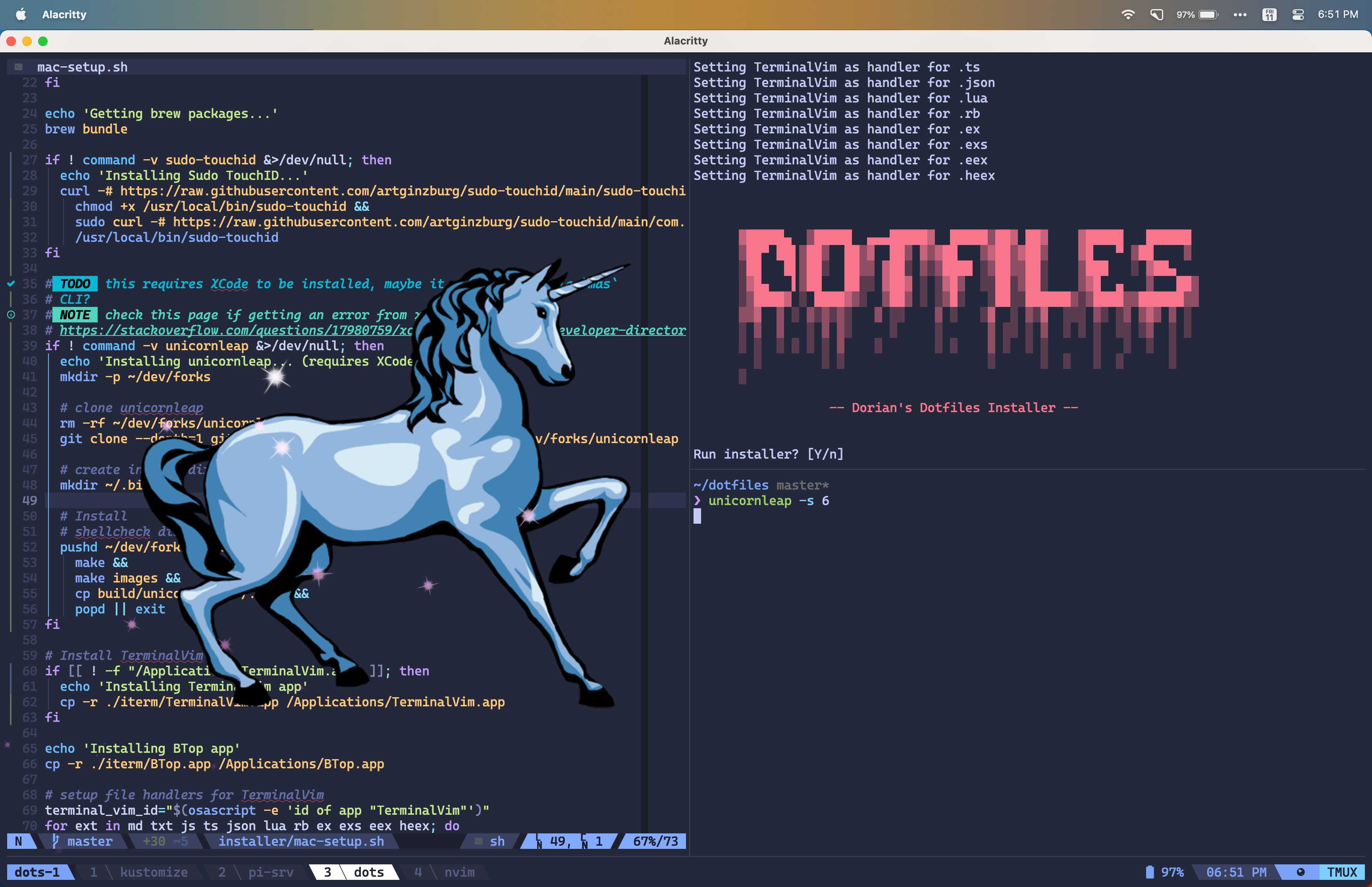Click the terminal cursor below the unicornleap command
The height and width of the screenshot is (887, 1372).
point(697,517)
